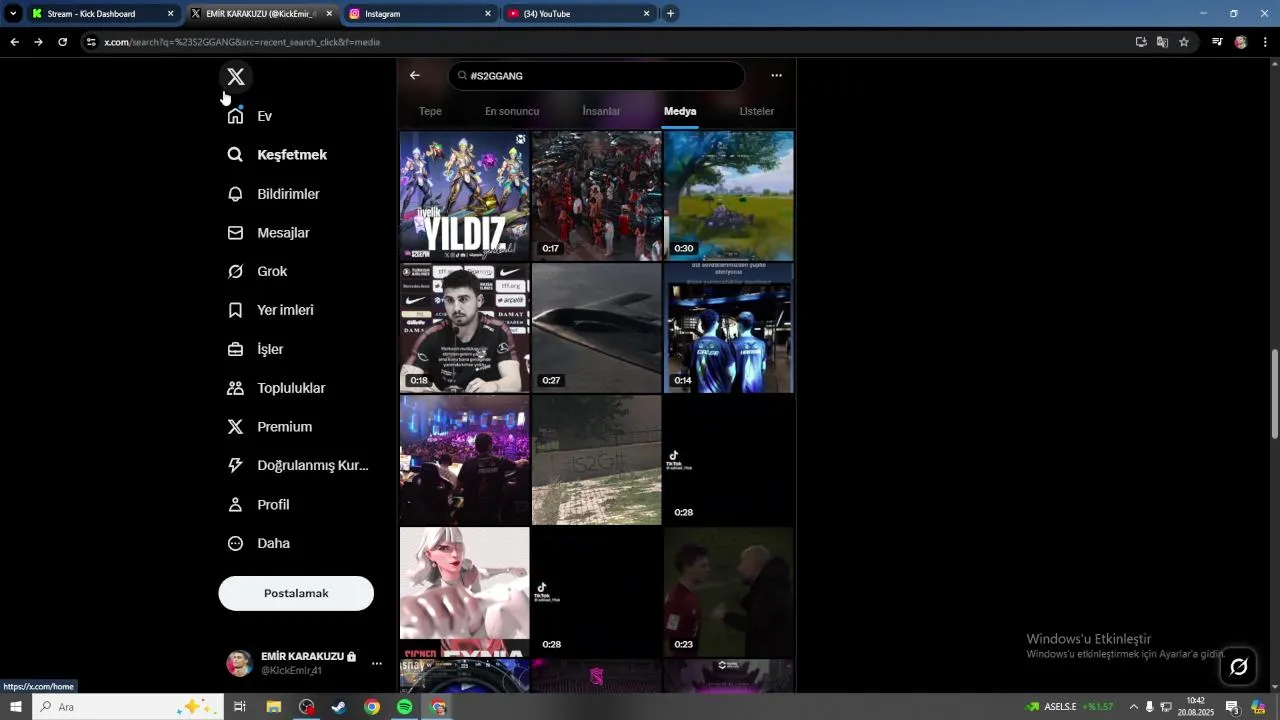Open Premium X icon in sidebar
This screenshot has height=720, width=1280.
(235, 427)
